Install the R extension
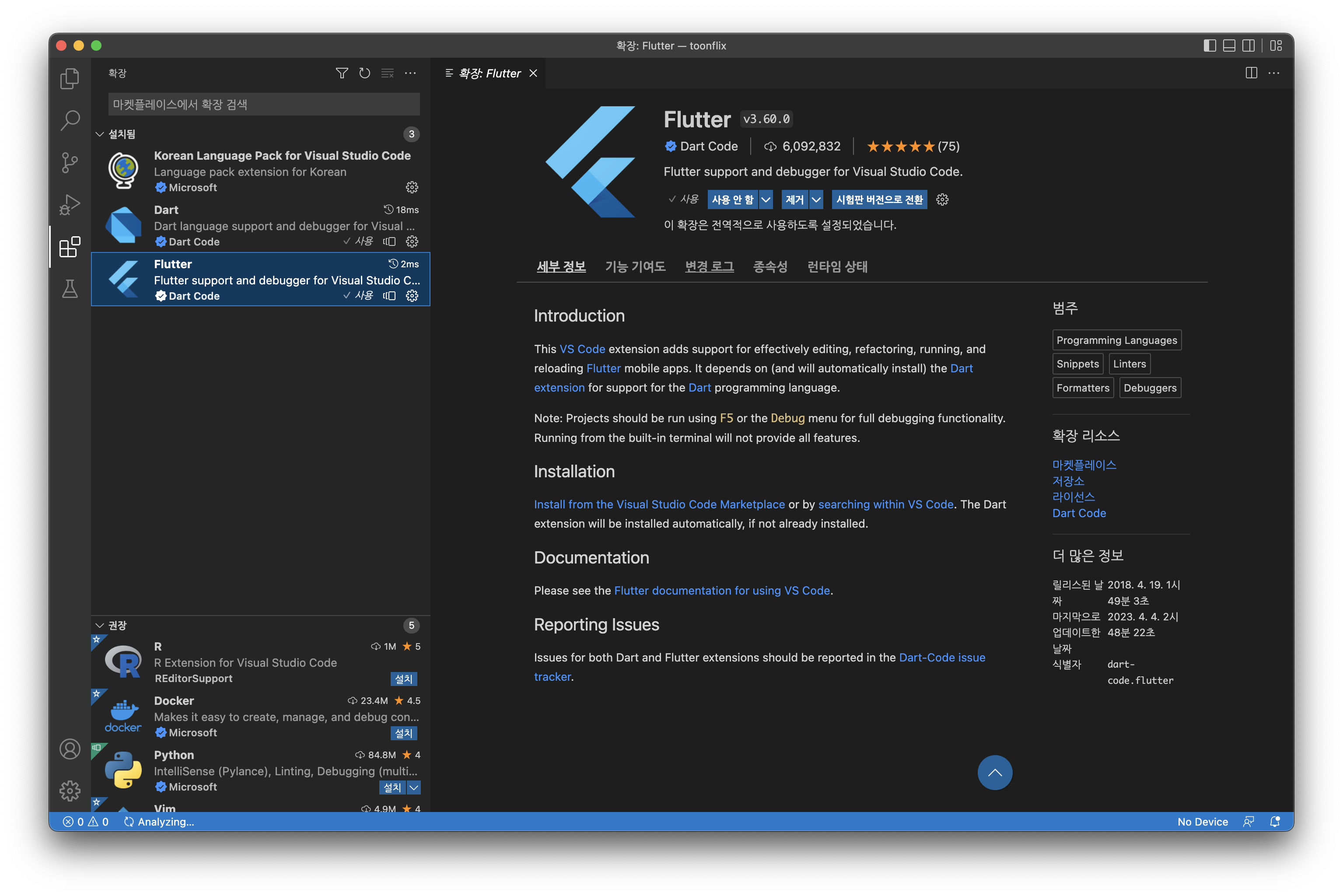 tap(404, 679)
